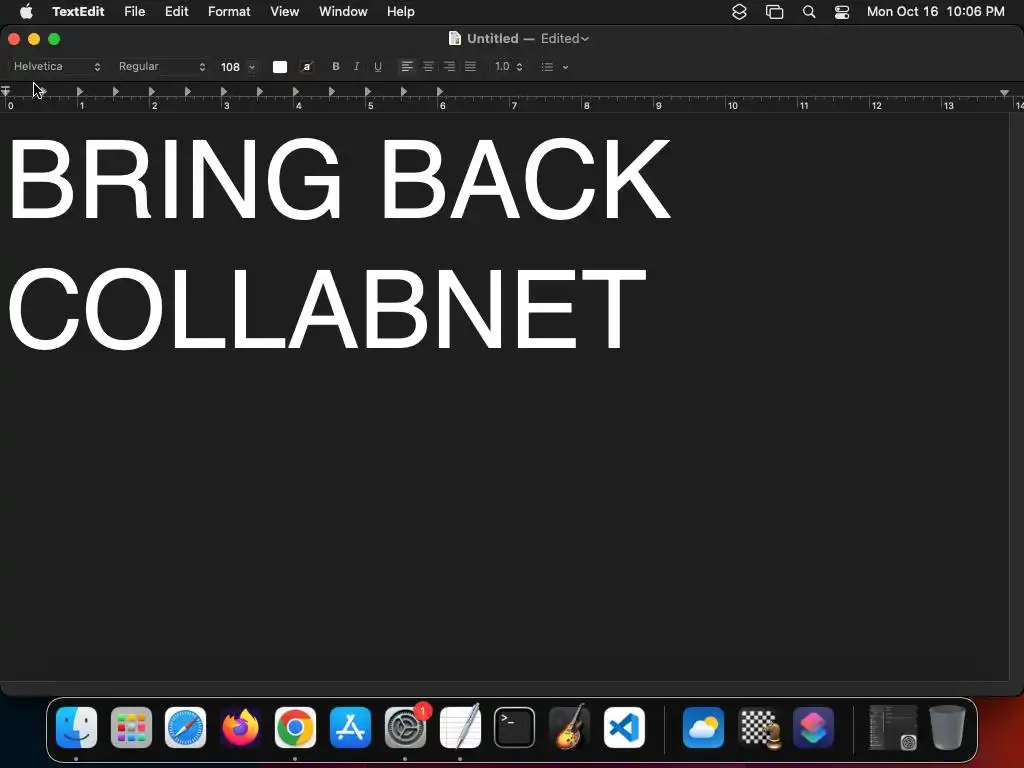Screen dimensions: 1024x768
Task: Open the Regular typeface dropdown
Action: [x=161, y=67]
